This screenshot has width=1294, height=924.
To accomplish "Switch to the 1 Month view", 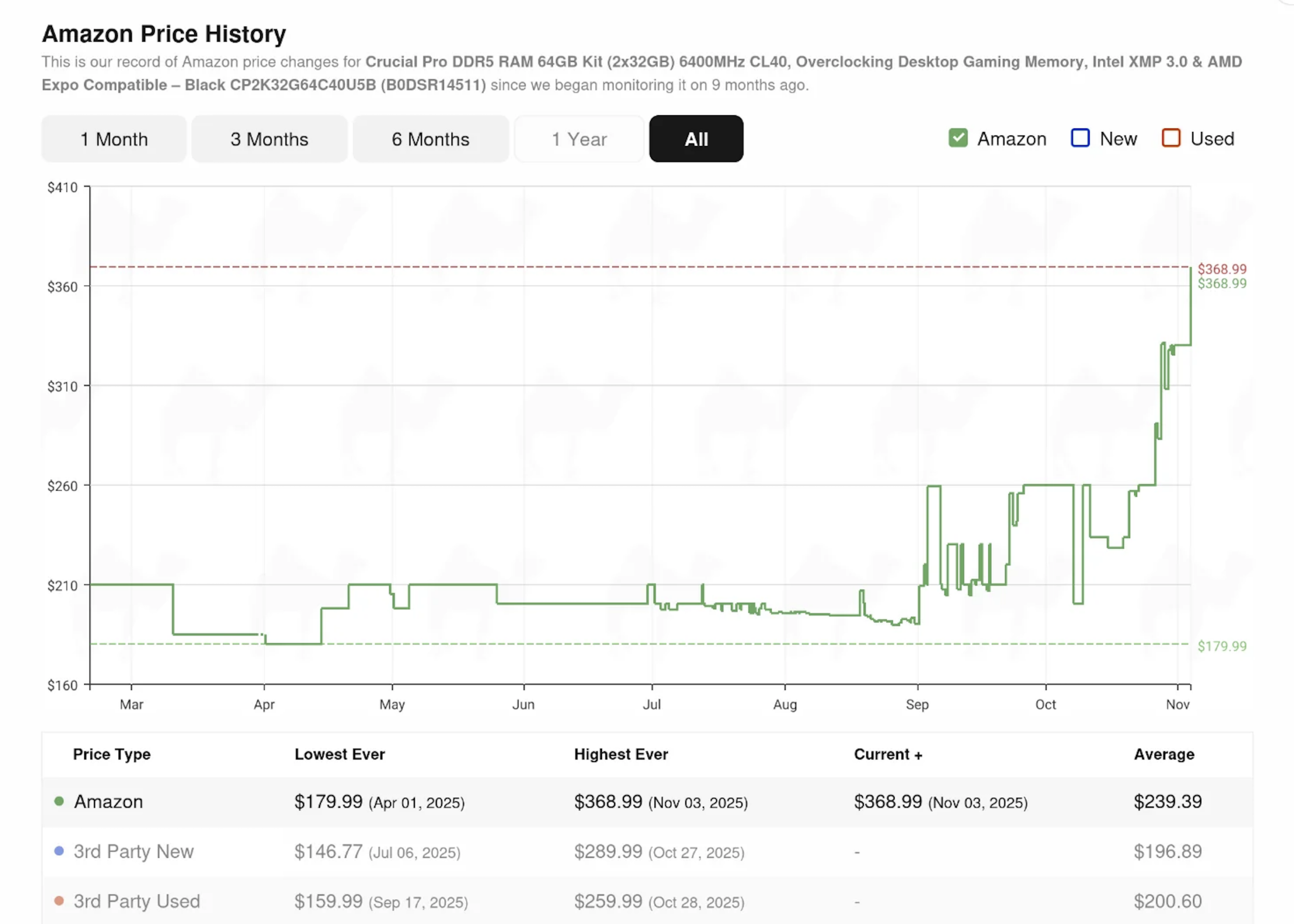I will 114,139.
